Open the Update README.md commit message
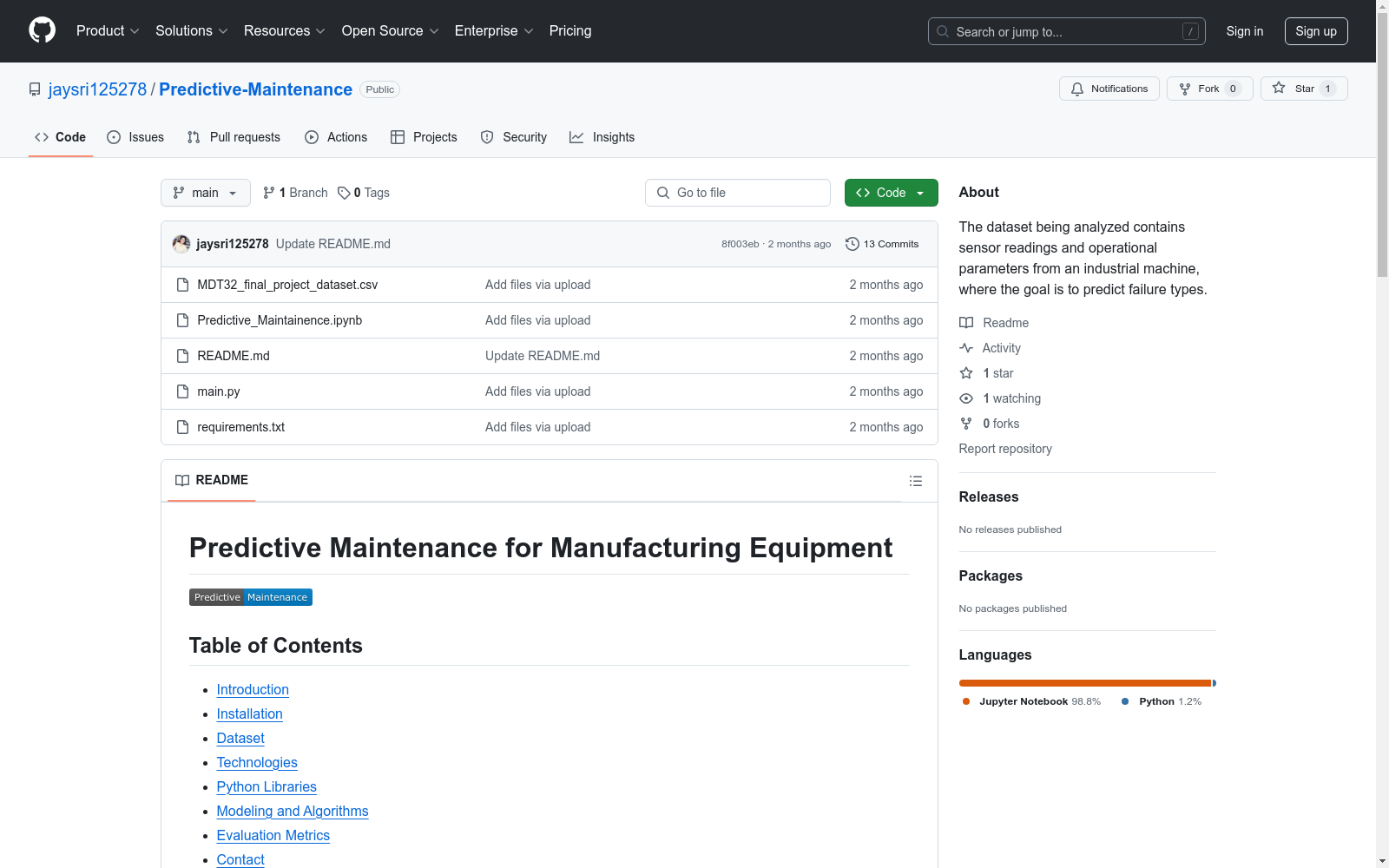This screenshot has height=868, width=1389. (x=333, y=244)
